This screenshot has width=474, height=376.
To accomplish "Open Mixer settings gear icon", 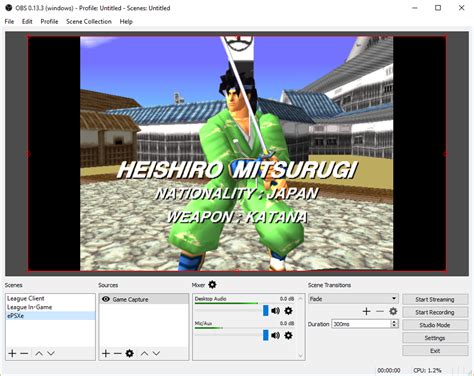I will (212, 285).
